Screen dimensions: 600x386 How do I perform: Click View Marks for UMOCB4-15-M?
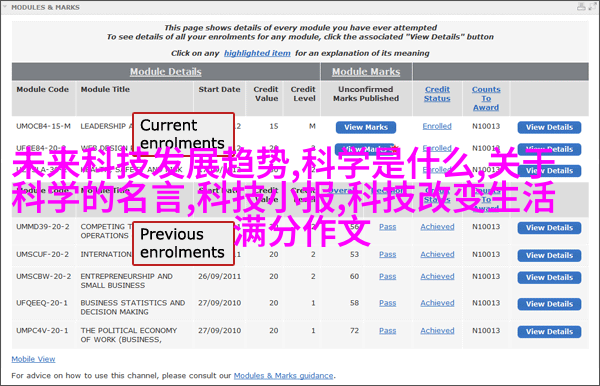pyautogui.click(x=366, y=127)
